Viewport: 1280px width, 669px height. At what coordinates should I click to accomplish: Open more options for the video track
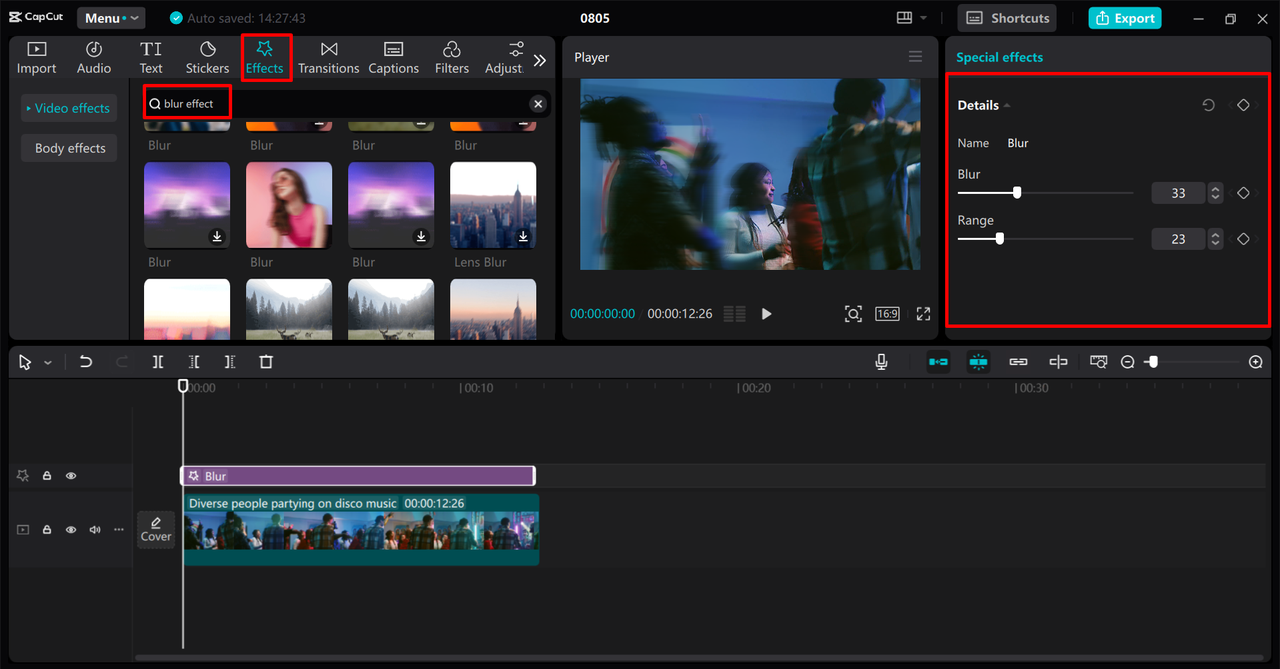119,530
